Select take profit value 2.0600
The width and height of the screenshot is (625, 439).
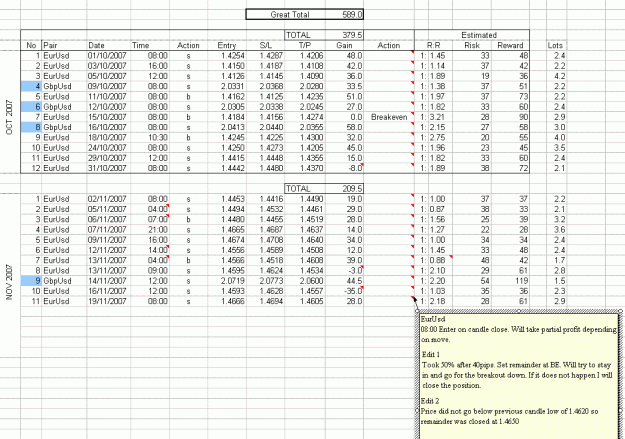point(305,281)
